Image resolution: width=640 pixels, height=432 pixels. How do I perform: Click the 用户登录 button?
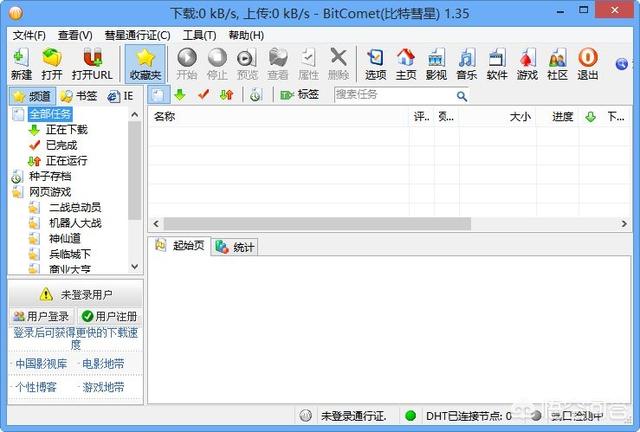41,316
